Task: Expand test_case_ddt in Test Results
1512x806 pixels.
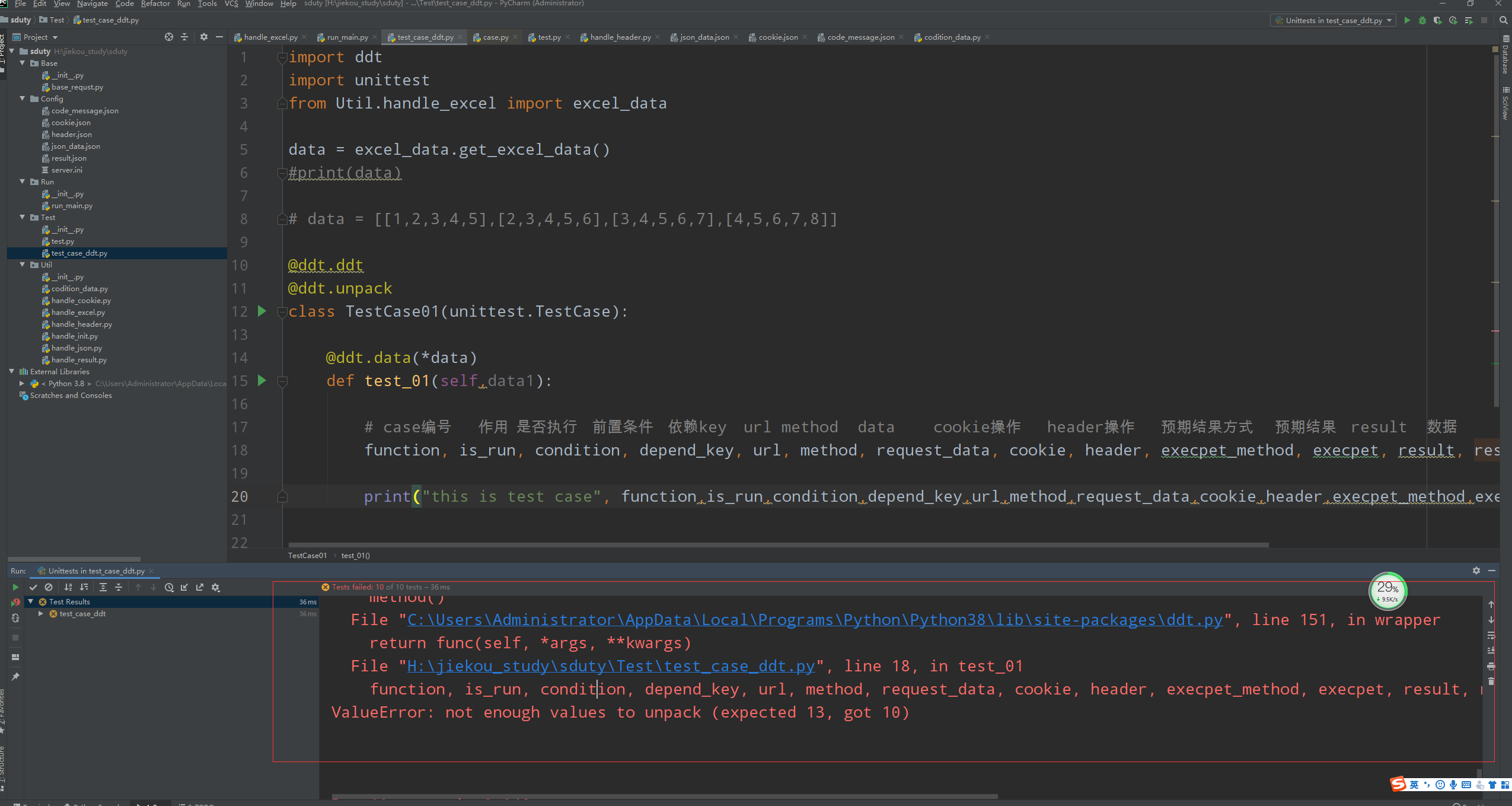Action: 40,614
